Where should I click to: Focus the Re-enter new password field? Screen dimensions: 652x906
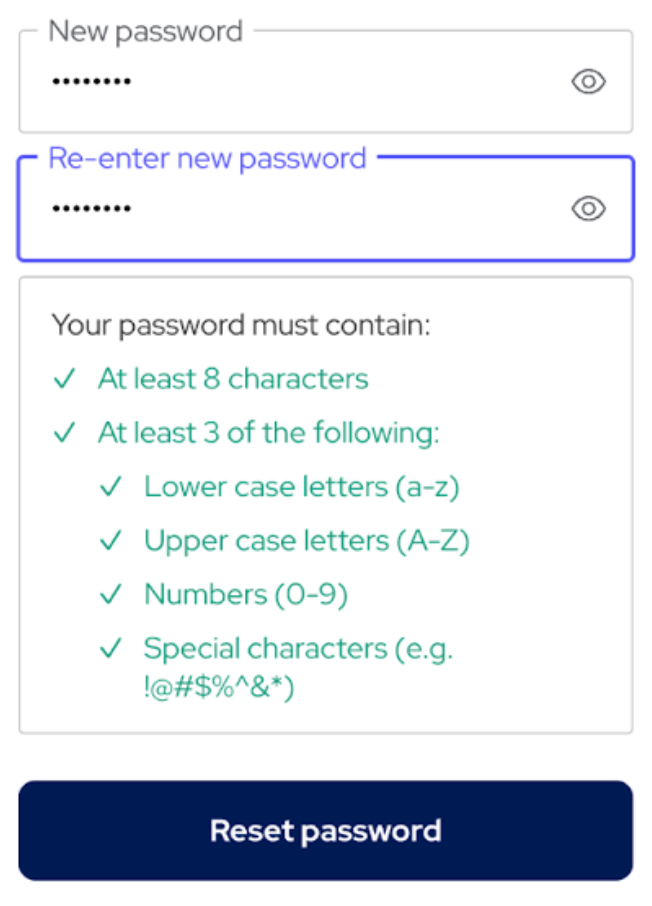300,208
